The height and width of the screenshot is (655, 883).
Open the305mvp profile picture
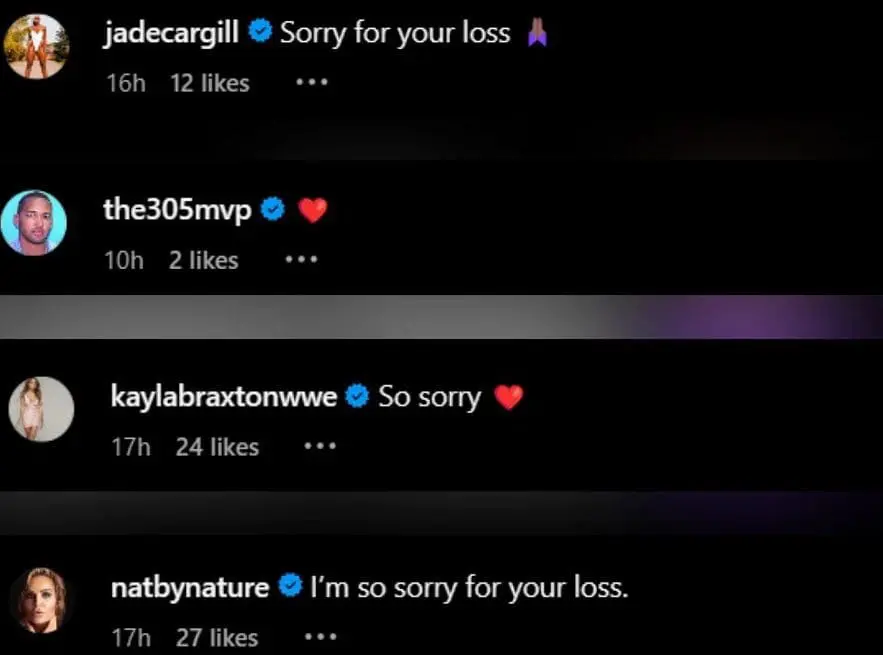pyautogui.click(x=34, y=223)
